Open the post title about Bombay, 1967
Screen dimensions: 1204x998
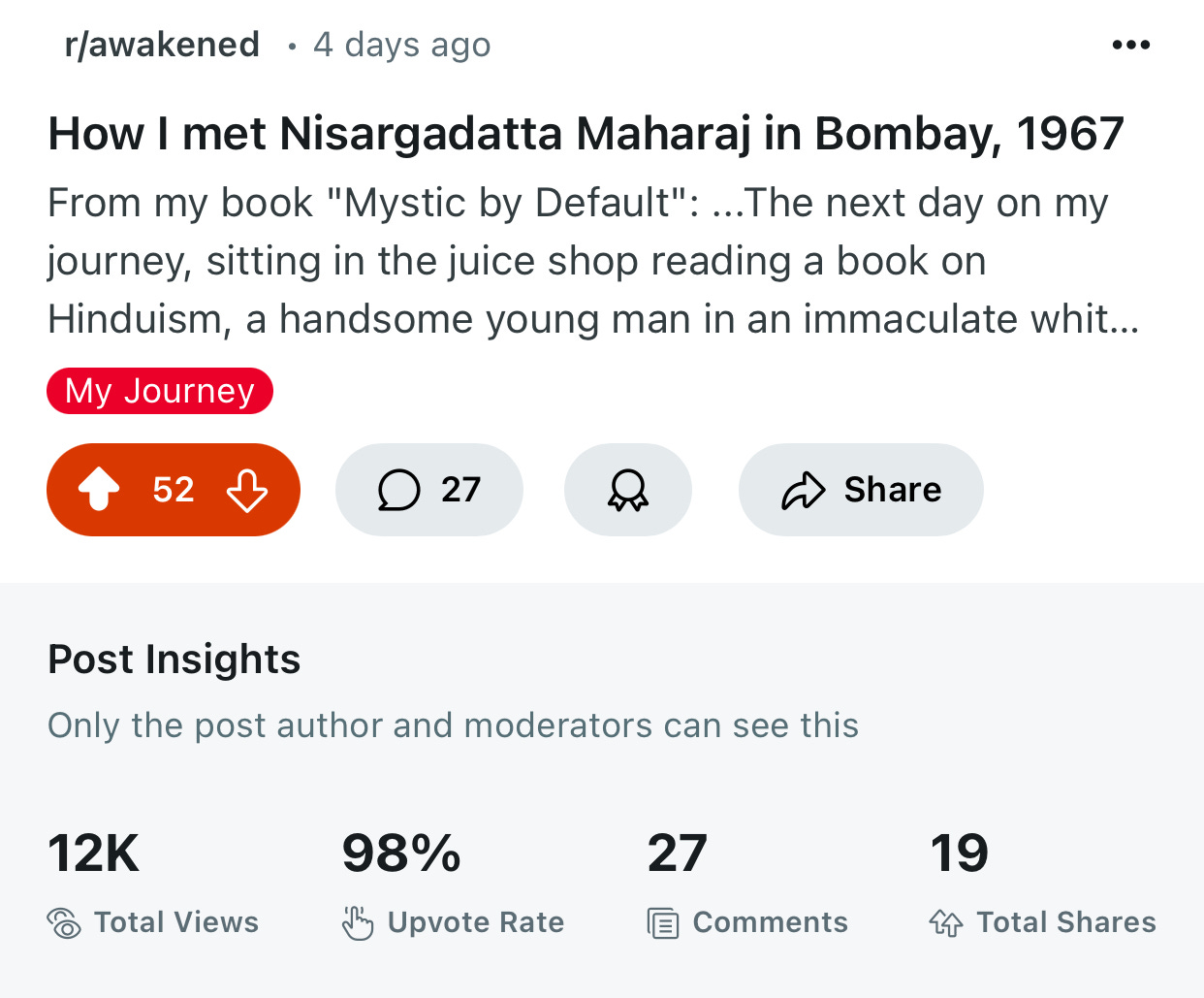tap(586, 134)
